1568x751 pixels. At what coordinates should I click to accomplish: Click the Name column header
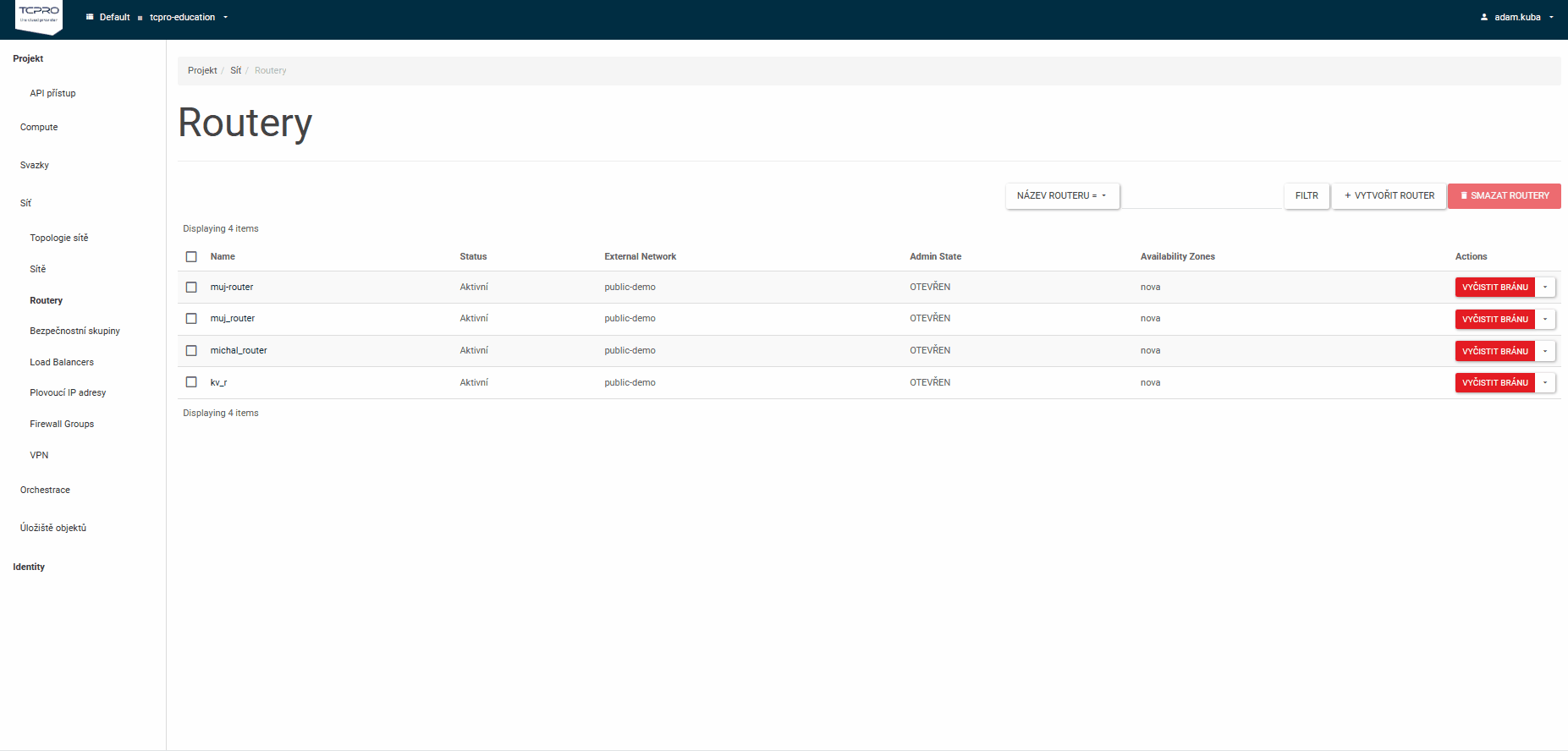point(223,256)
